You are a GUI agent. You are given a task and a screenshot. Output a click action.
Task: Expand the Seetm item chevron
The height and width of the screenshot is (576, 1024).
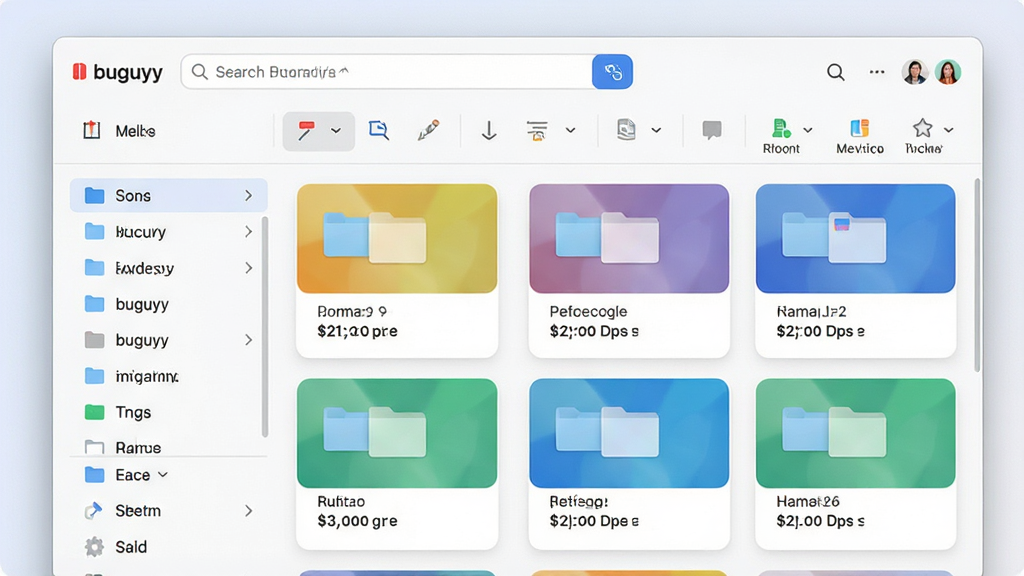[248, 511]
